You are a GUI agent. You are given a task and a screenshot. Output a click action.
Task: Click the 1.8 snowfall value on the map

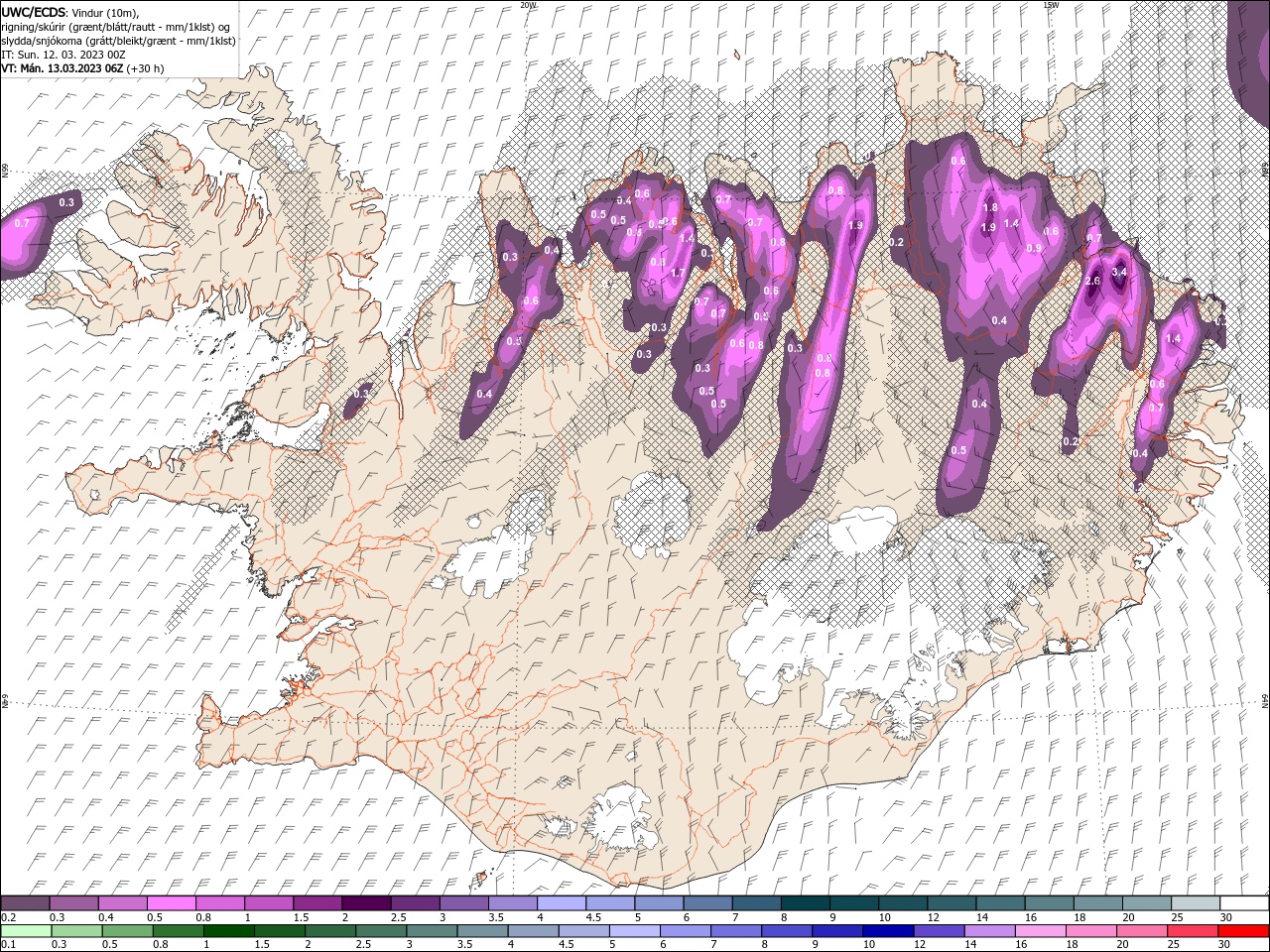coord(989,208)
